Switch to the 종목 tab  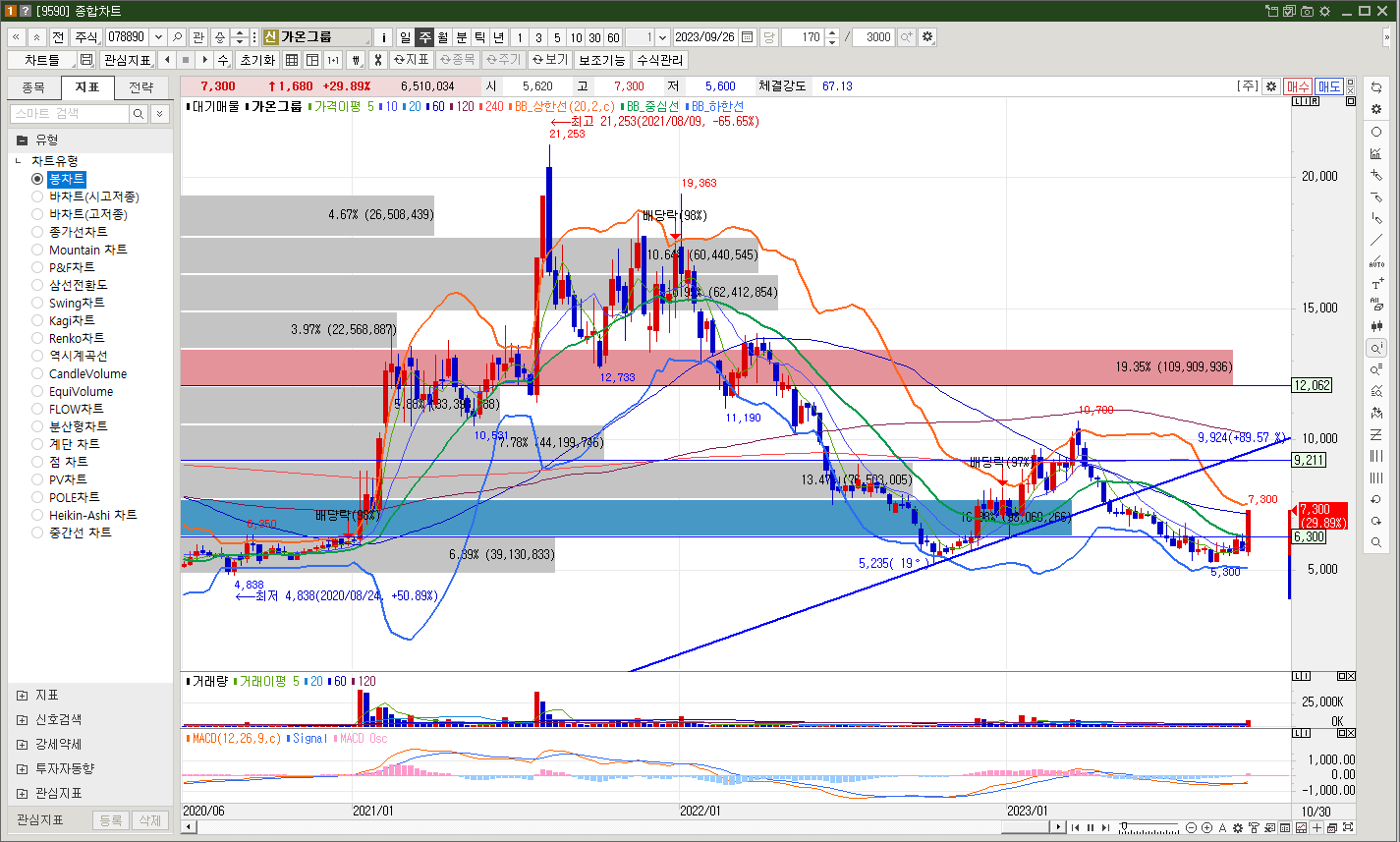33,87
